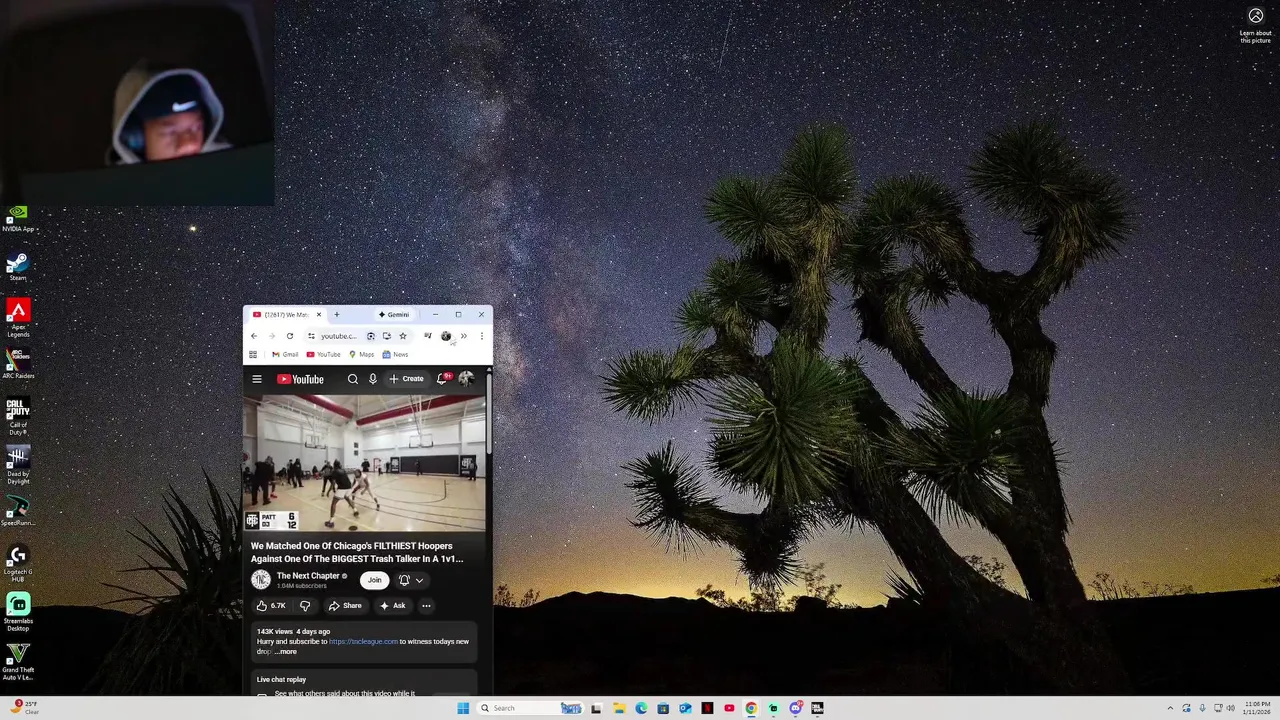Screen dimensions: 1280x720
Task: Toggle channel notification bell beside Join
Action: click(x=410, y=580)
